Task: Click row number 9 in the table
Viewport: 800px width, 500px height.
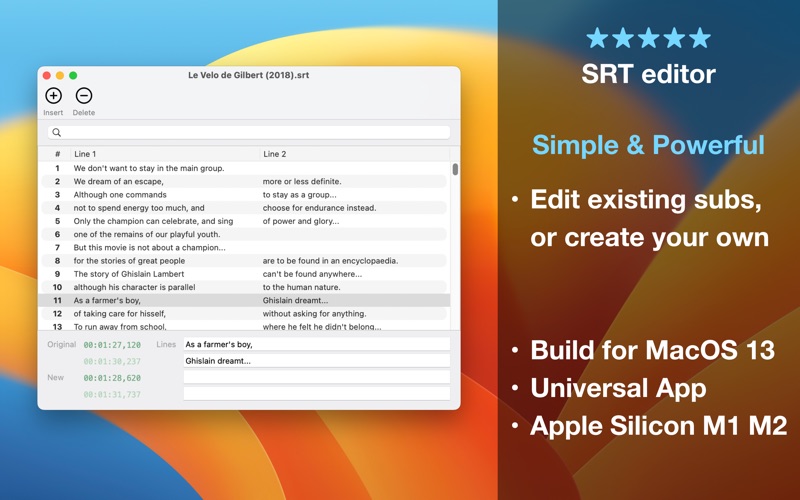Action: (x=57, y=274)
